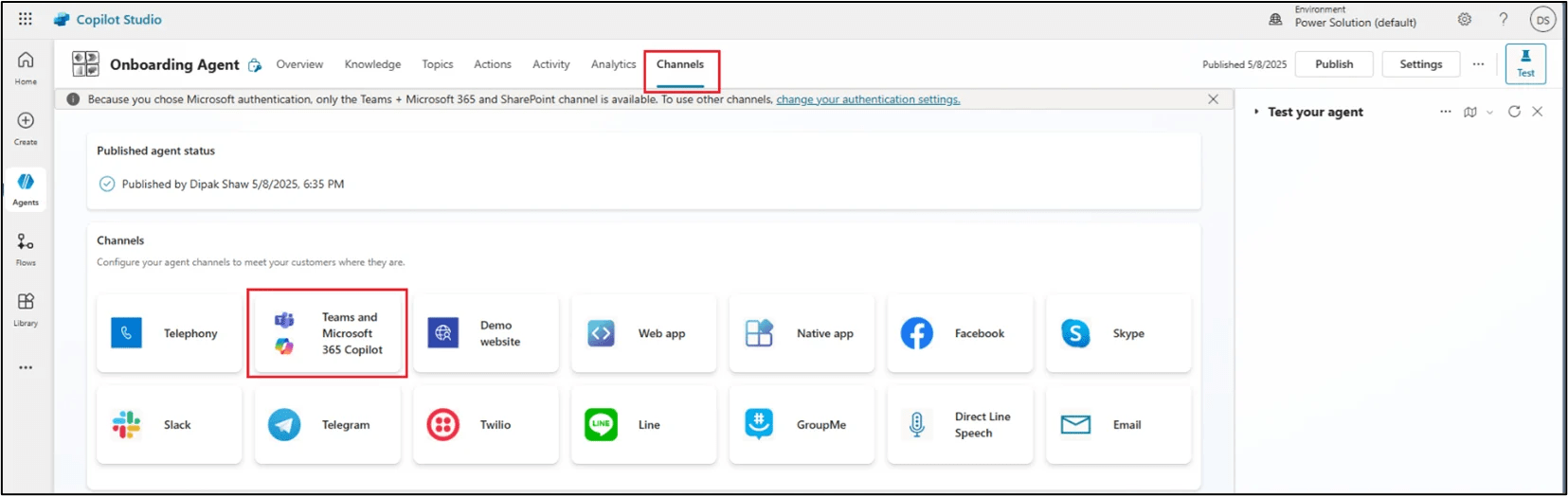Dismiss the authentication info banner
This screenshot has height=496, width=1568.
click(1213, 99)
